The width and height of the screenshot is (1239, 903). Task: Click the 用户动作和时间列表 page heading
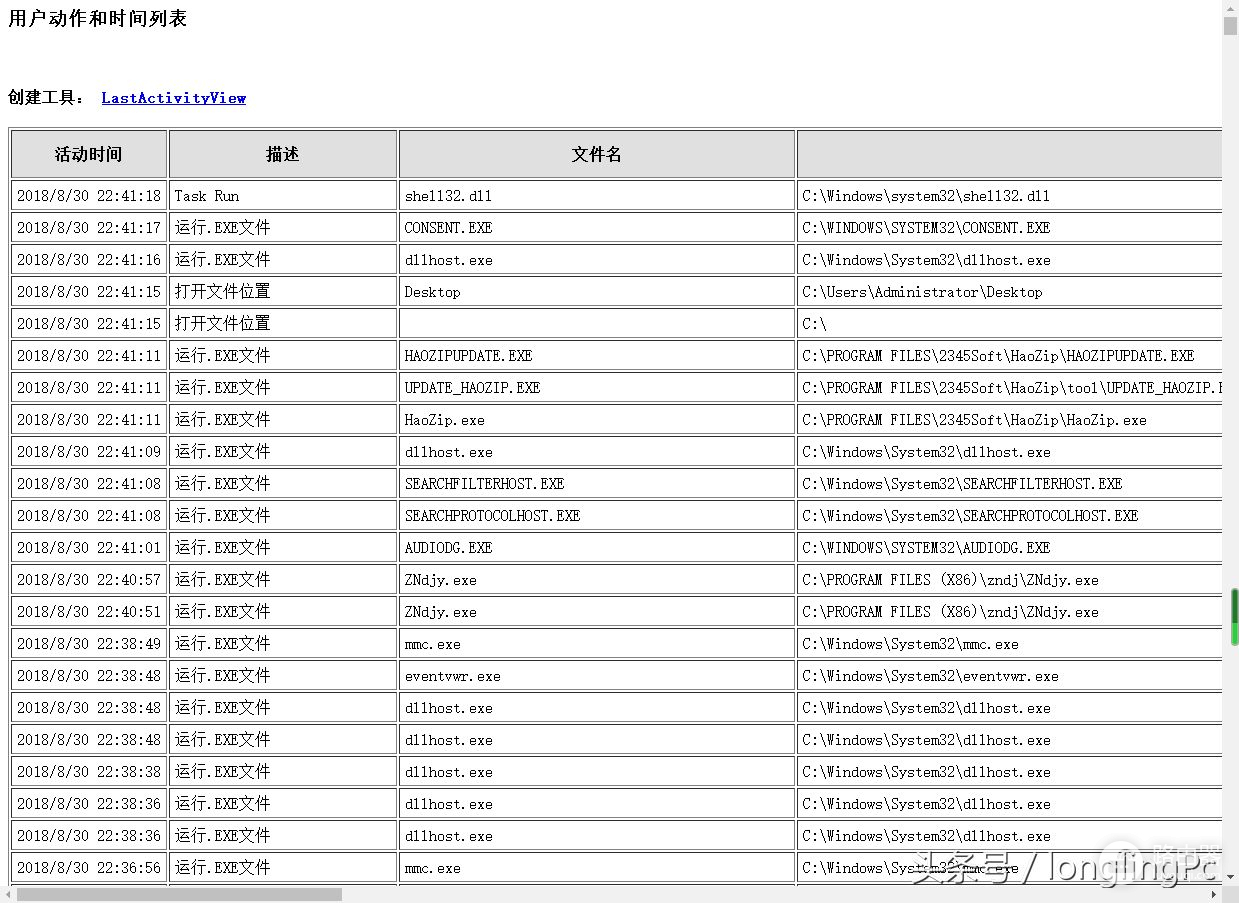(x=98, y=19)
